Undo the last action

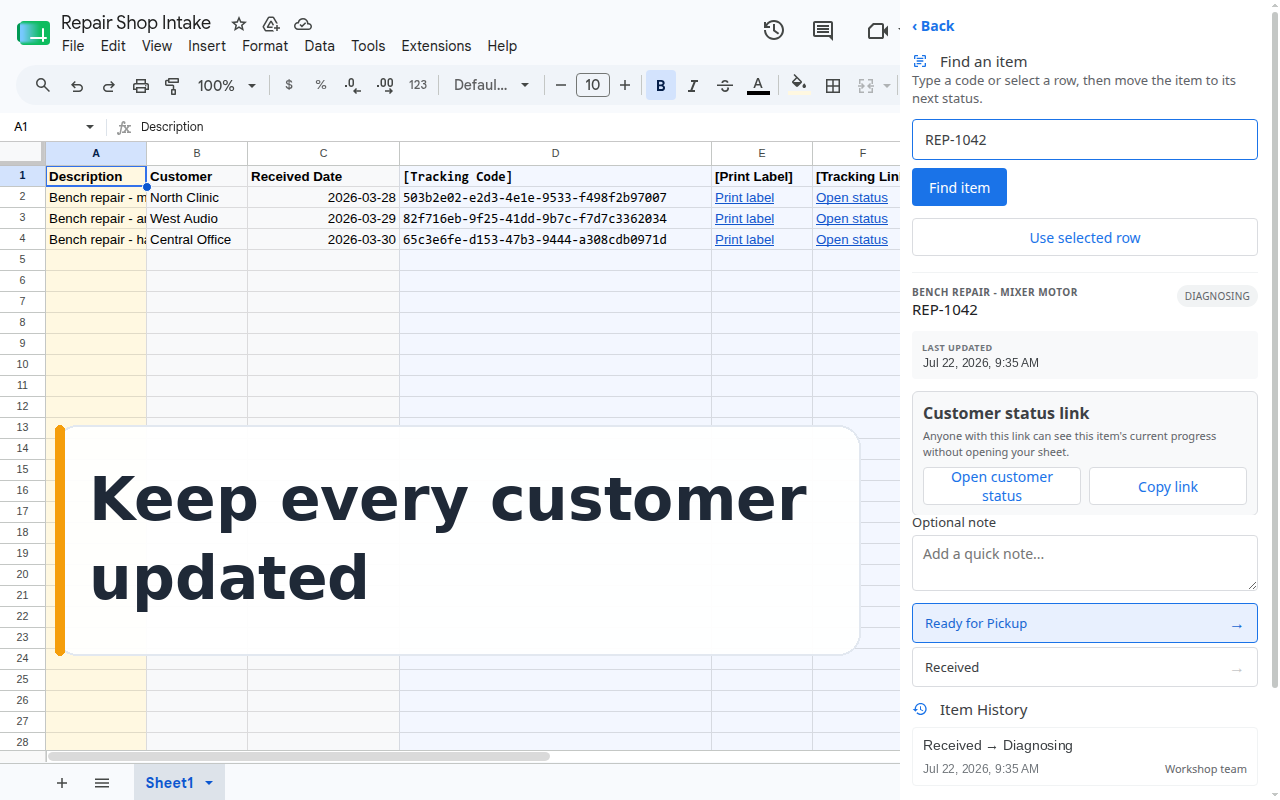77,86
